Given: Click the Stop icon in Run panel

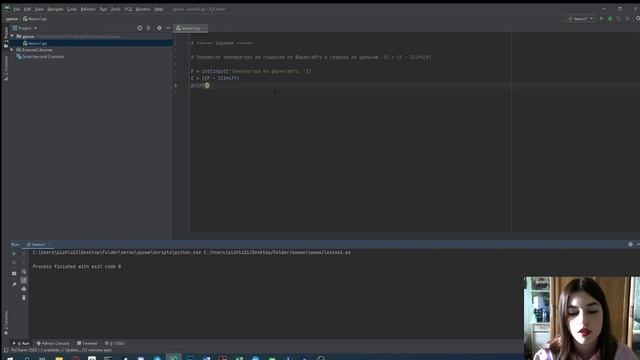Looking at the screenshot, I should 14,262.
